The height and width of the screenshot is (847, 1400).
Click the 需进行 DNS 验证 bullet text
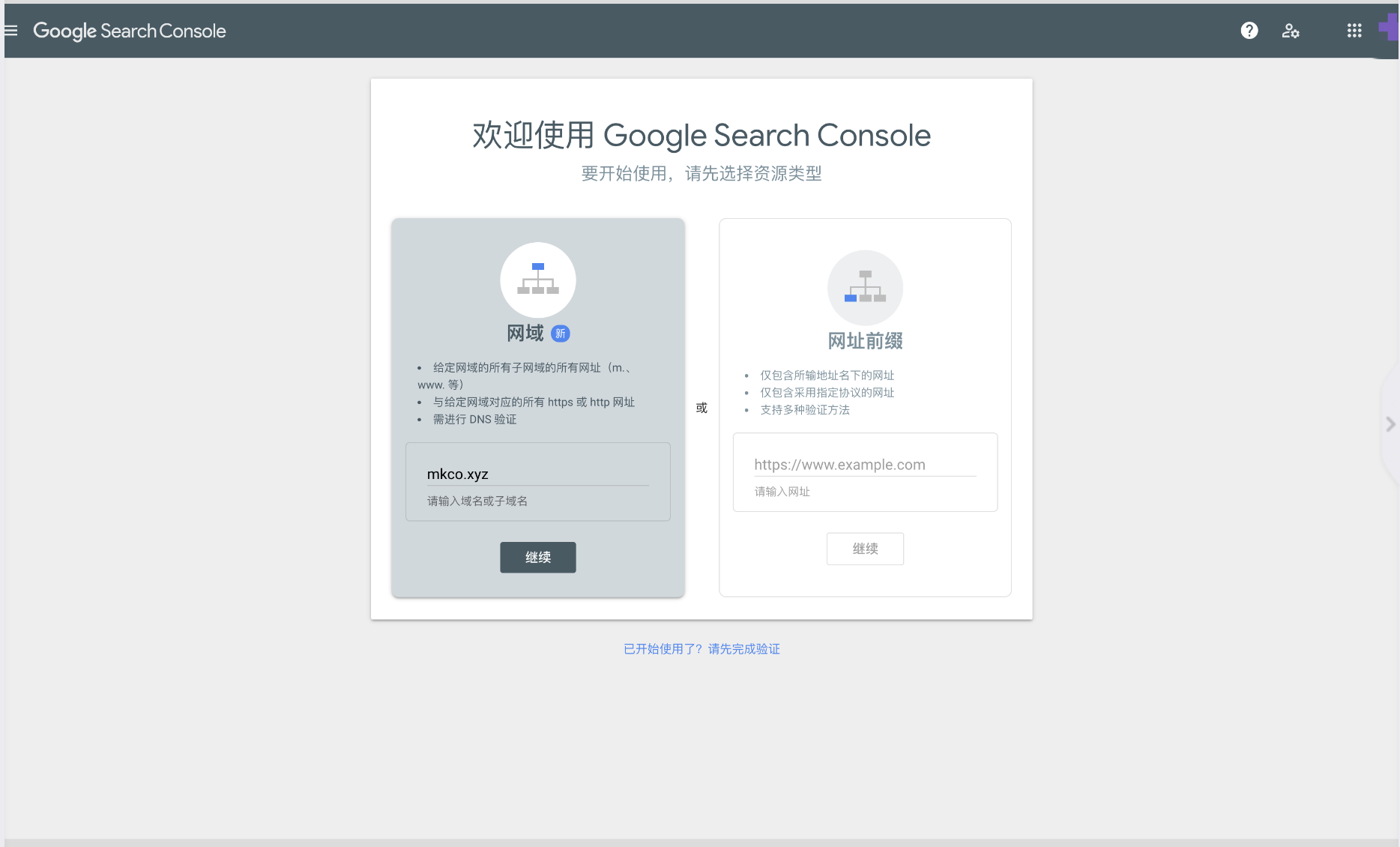click(474, 420)
